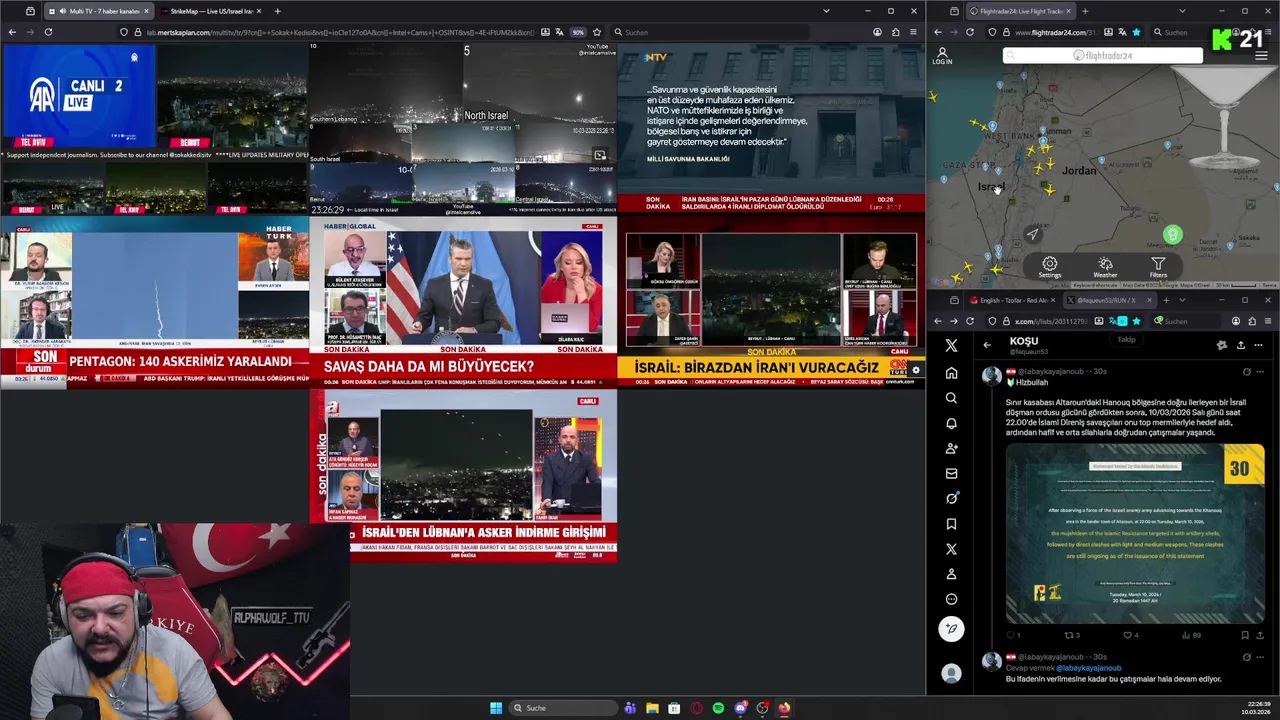Open more menu on Hizbullah post
This screenshot has width=1280, height=720.
1260,371
